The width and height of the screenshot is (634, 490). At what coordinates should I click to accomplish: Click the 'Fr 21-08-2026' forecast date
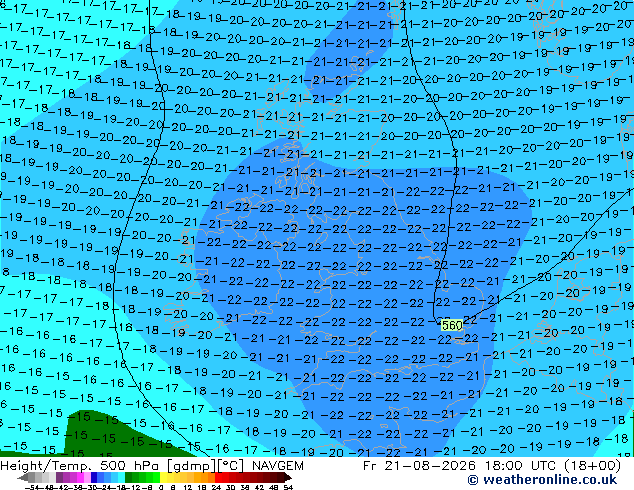(419, 466)
